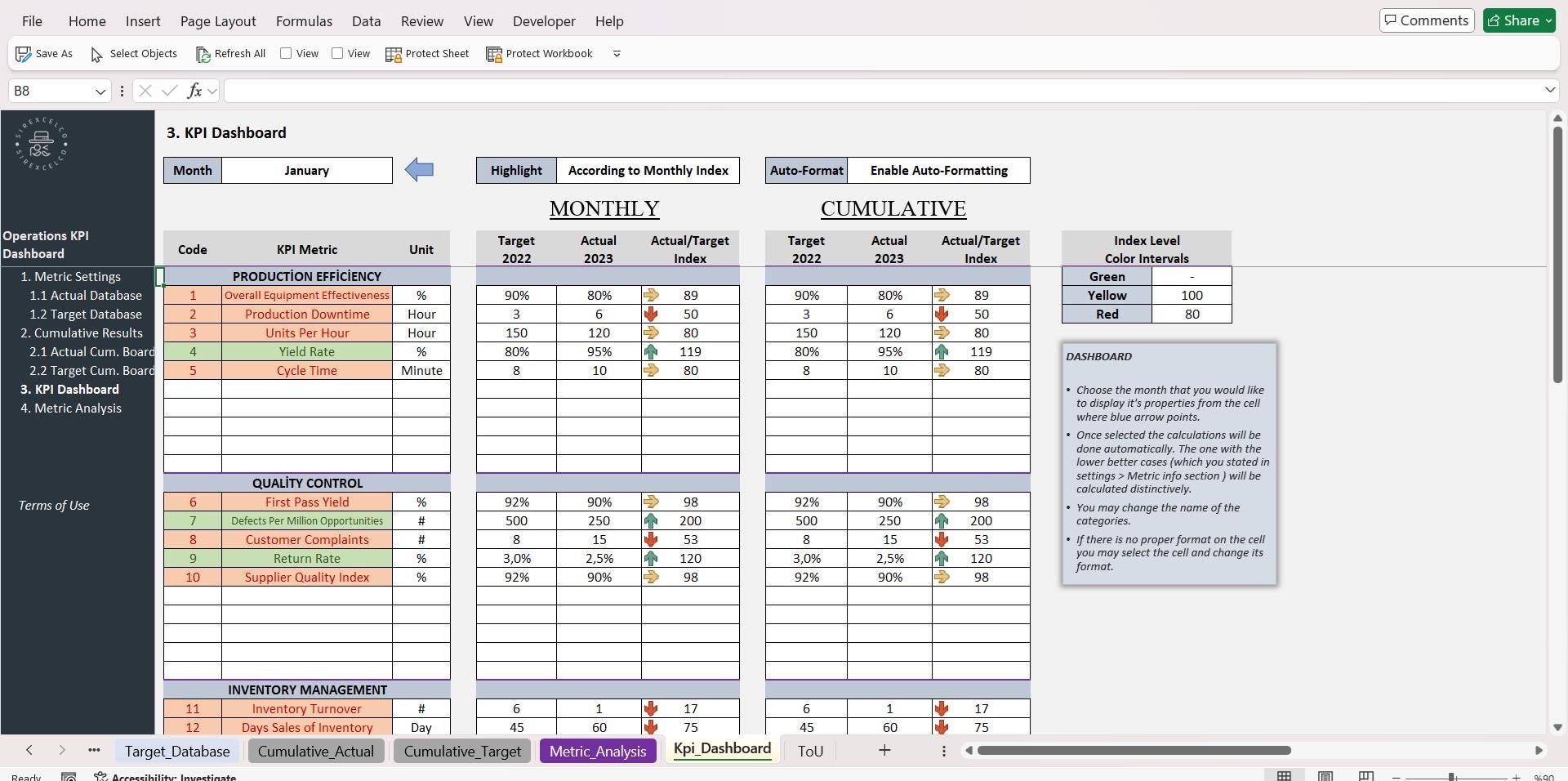Screen dimensions: 1568x781
Task: Select the Page Layout view icon in status bar
Action: click(1325, 776)
